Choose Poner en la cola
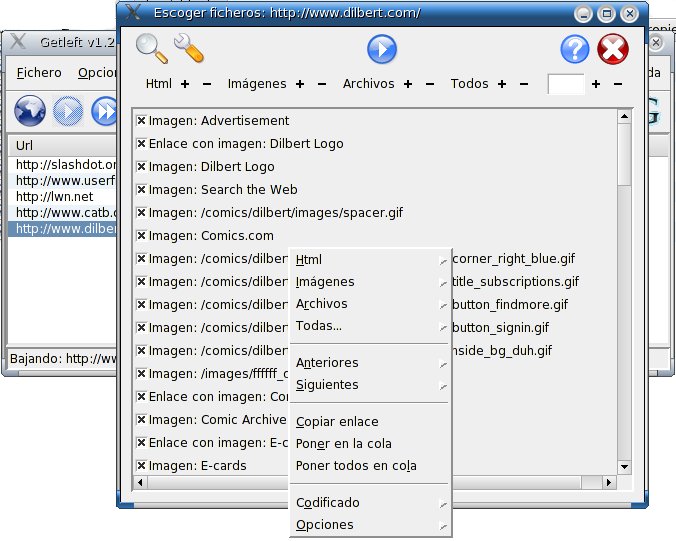Viewport: 676px width, 541px height. click(371, 444)
